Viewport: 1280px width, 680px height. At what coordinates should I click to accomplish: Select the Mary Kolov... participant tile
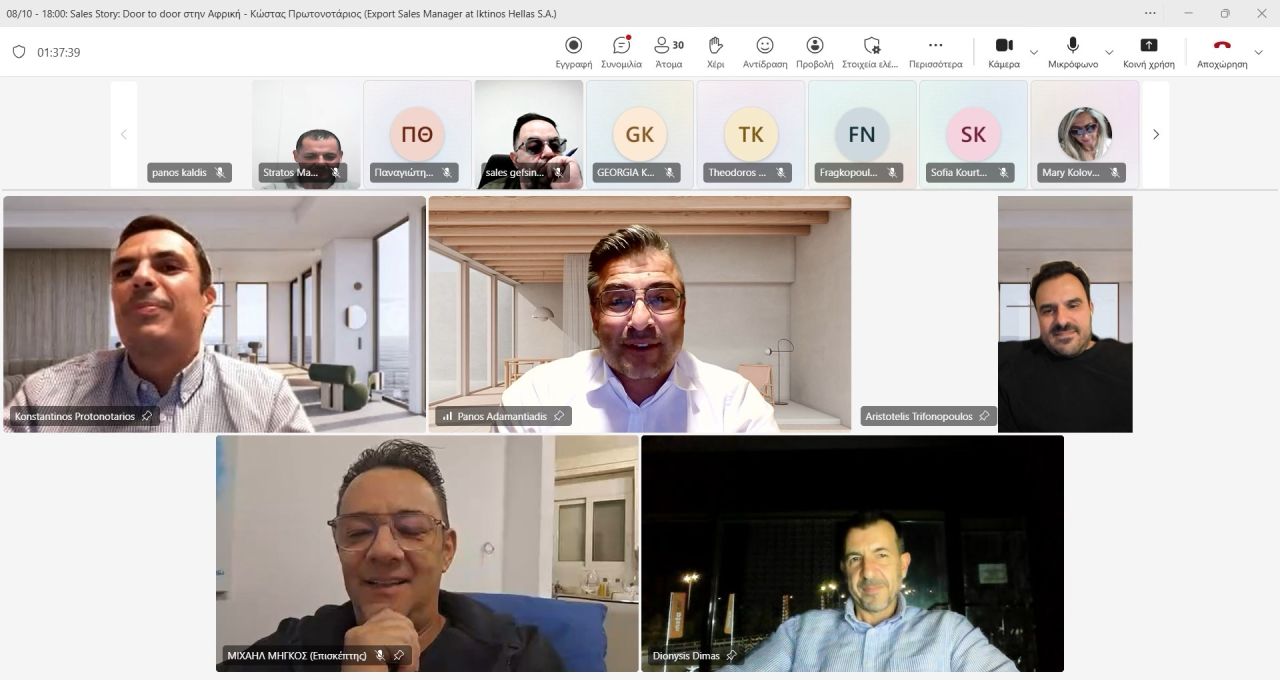1085,134
